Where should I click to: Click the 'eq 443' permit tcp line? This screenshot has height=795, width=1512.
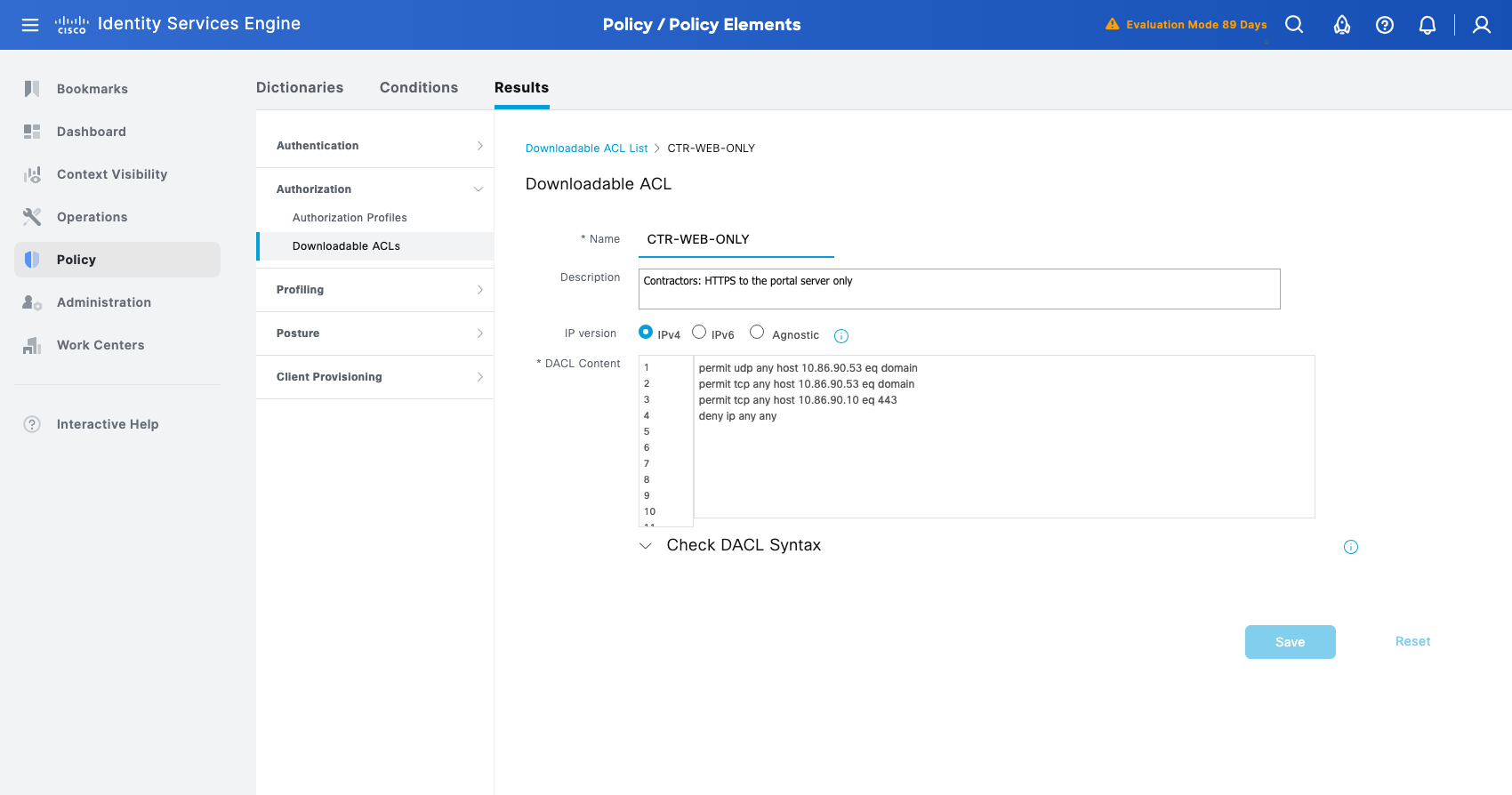click(798, 400)
